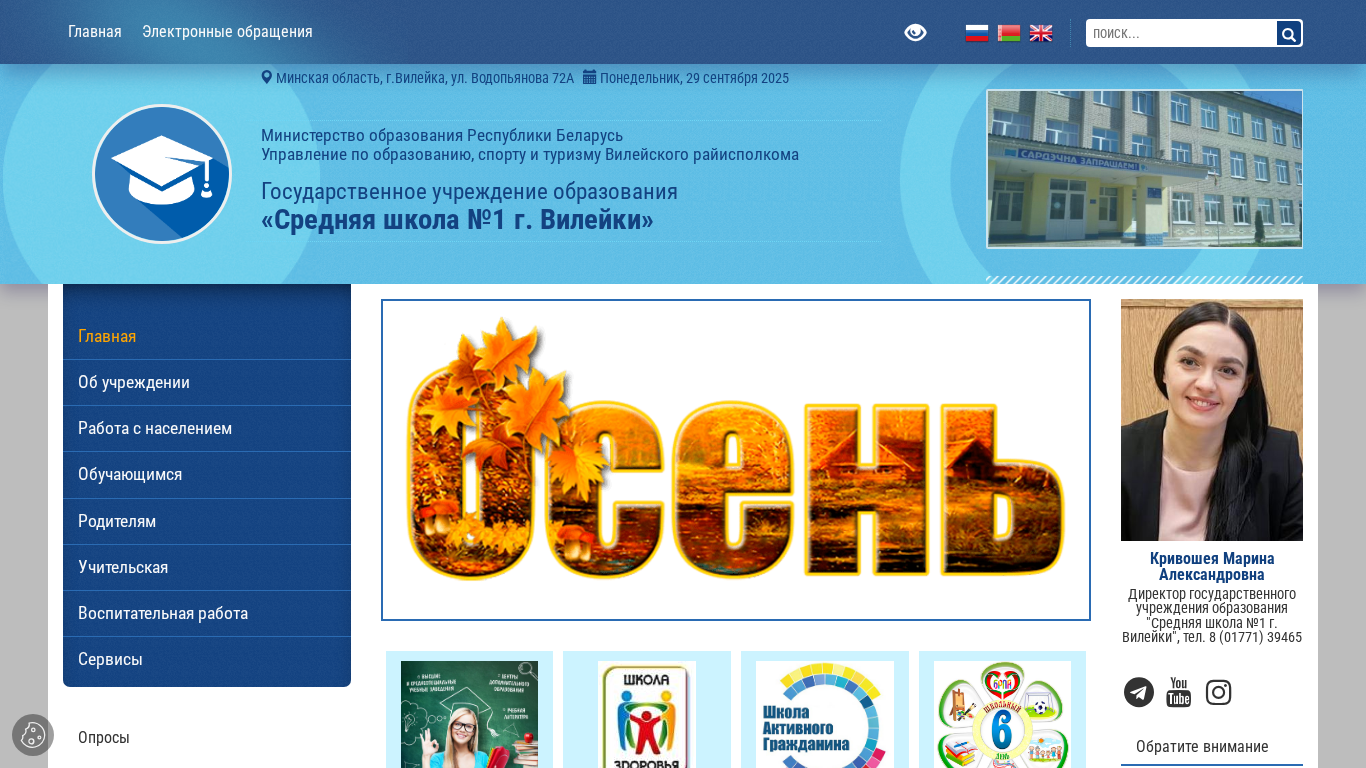Screen dimensions: 1366x768
Task: Toggle the visually impaired eye icon
Action: coord(915,33)
